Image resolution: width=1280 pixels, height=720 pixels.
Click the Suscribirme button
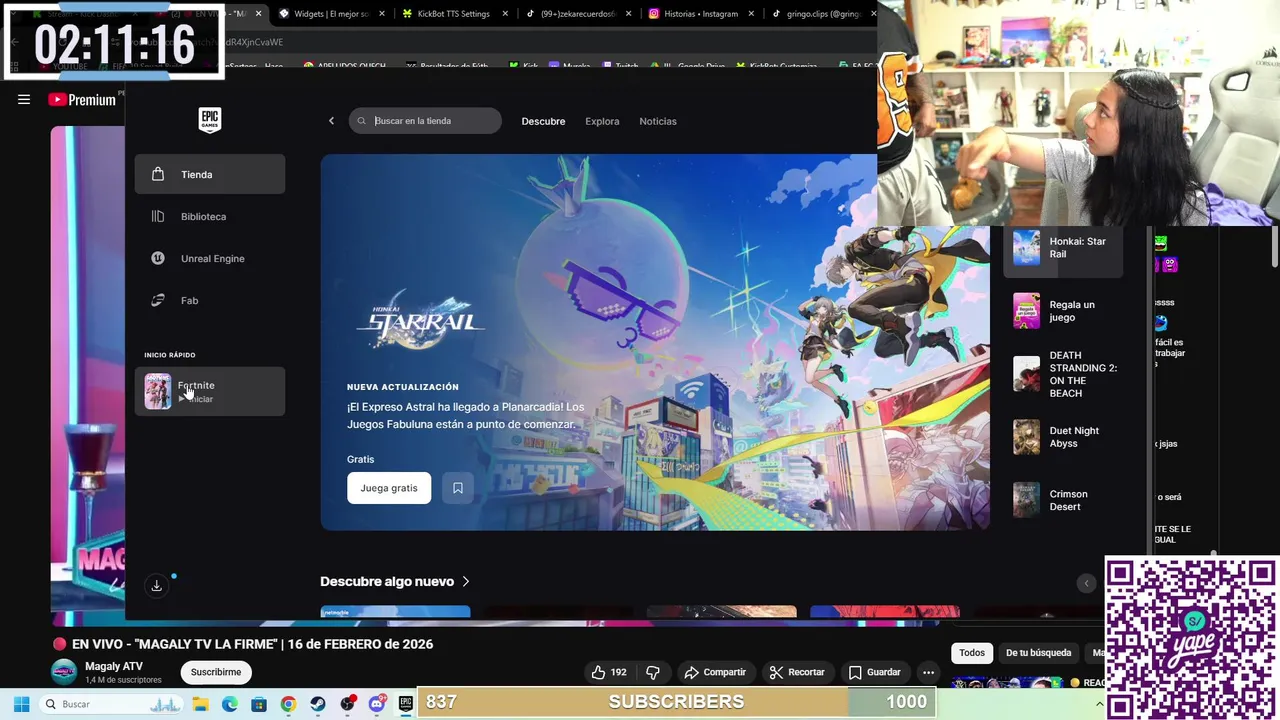click(216, 672)
